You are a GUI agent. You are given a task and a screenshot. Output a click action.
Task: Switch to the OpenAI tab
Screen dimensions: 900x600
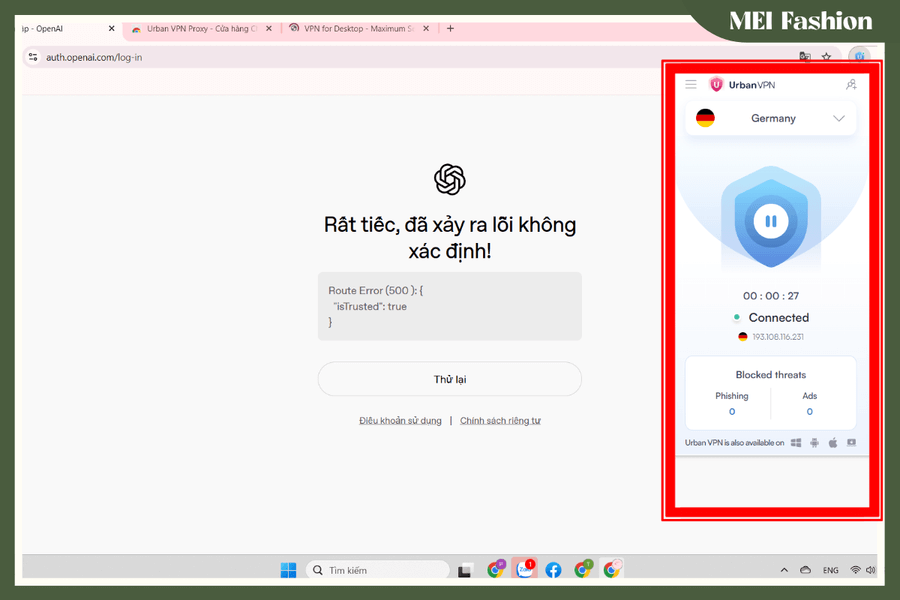(63, 29)
